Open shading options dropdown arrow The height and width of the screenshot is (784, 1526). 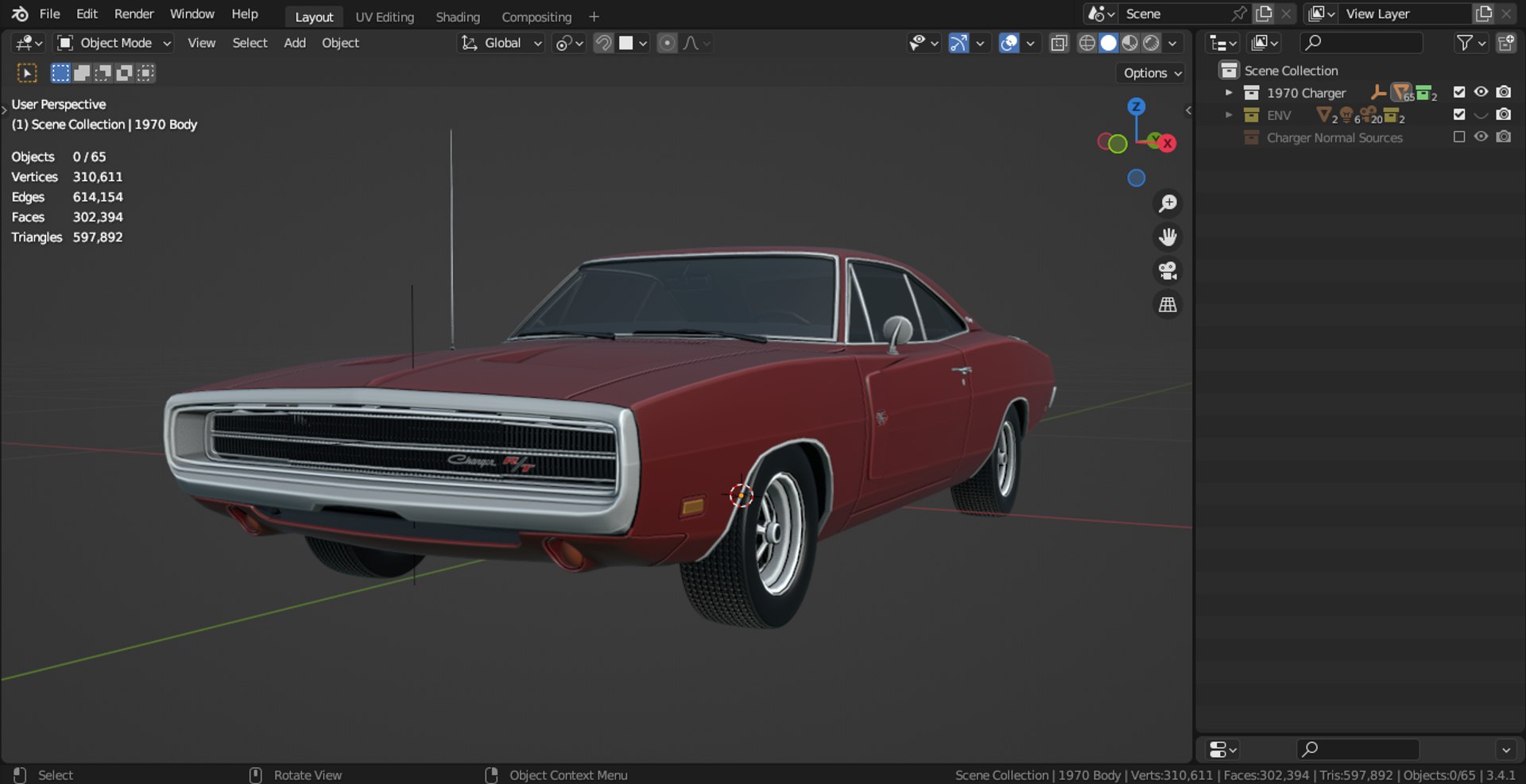(1173, 43)
